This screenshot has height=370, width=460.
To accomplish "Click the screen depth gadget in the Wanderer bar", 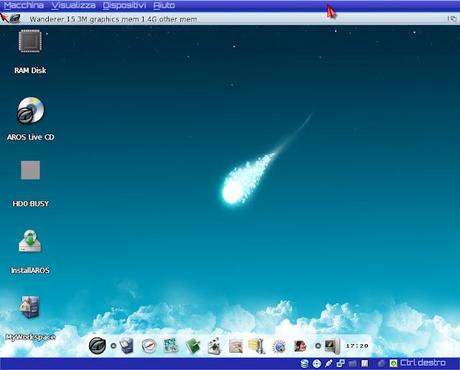I will (452, 19).
